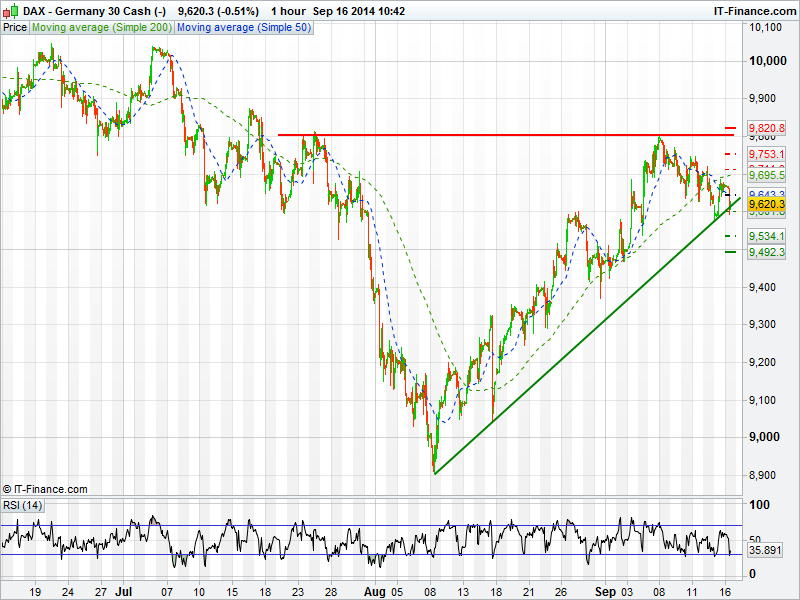Select the Price legend label
The height and width of the screenshot is (600, 800).
click(x=15, y=28)
